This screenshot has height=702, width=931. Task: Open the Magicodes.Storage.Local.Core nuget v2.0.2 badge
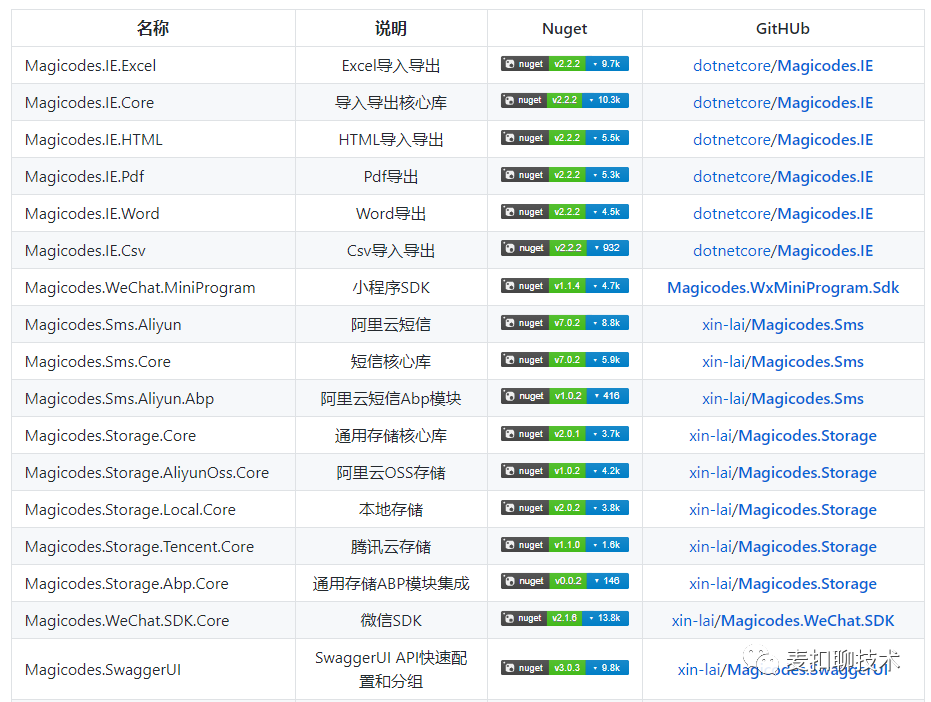pos(565,508)
